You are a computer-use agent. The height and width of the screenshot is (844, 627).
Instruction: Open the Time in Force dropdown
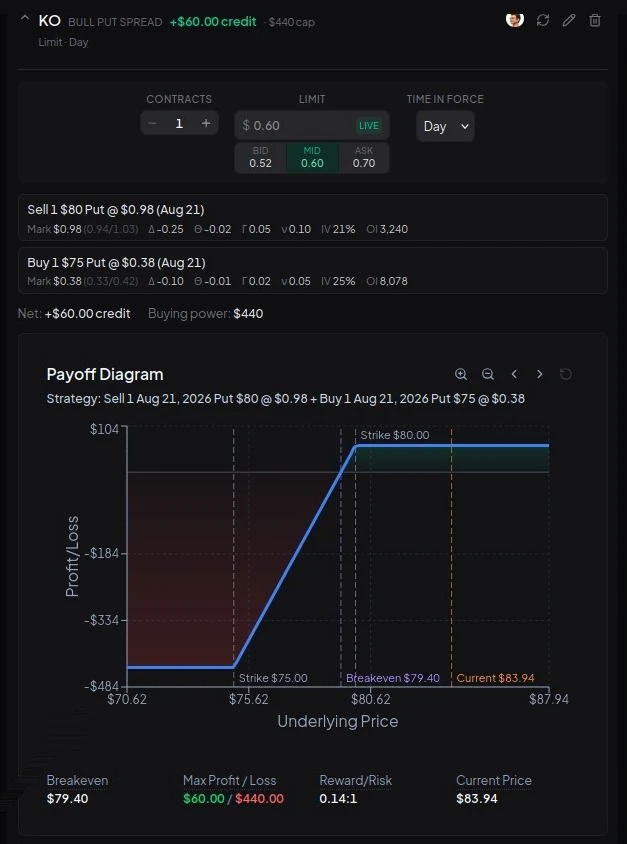(445, 126)
